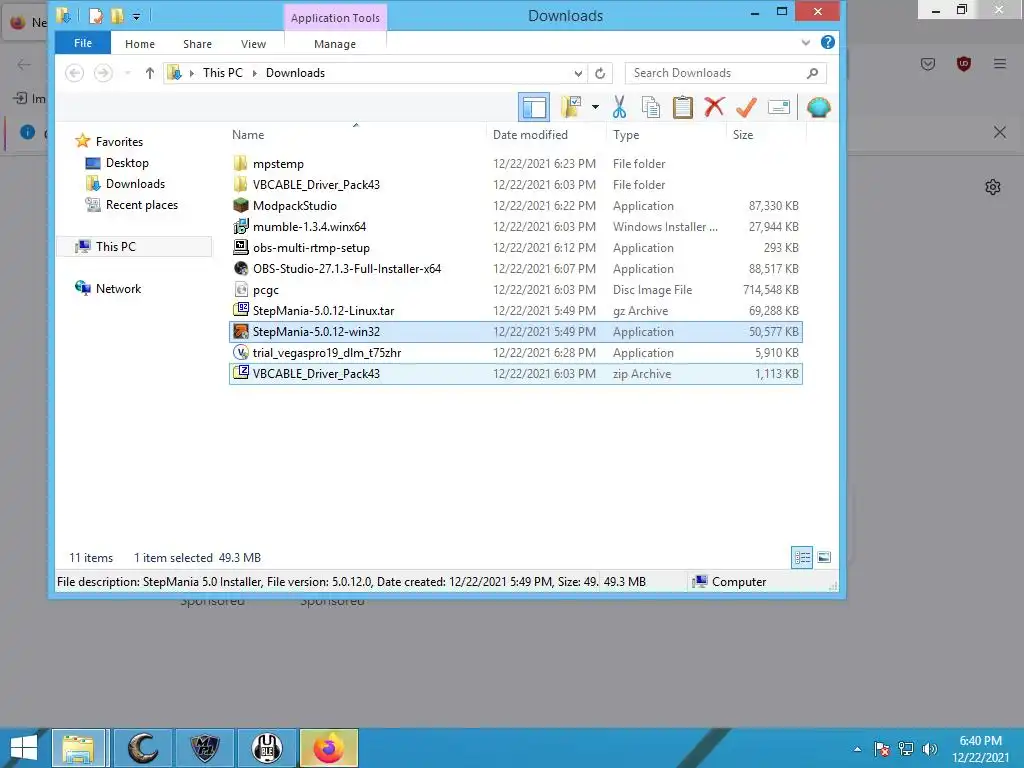The height and width of the screenshot is (768, 1024).
Task: Go up one folder level arrow
Action: pyautogui.click(x=150, y=73)
